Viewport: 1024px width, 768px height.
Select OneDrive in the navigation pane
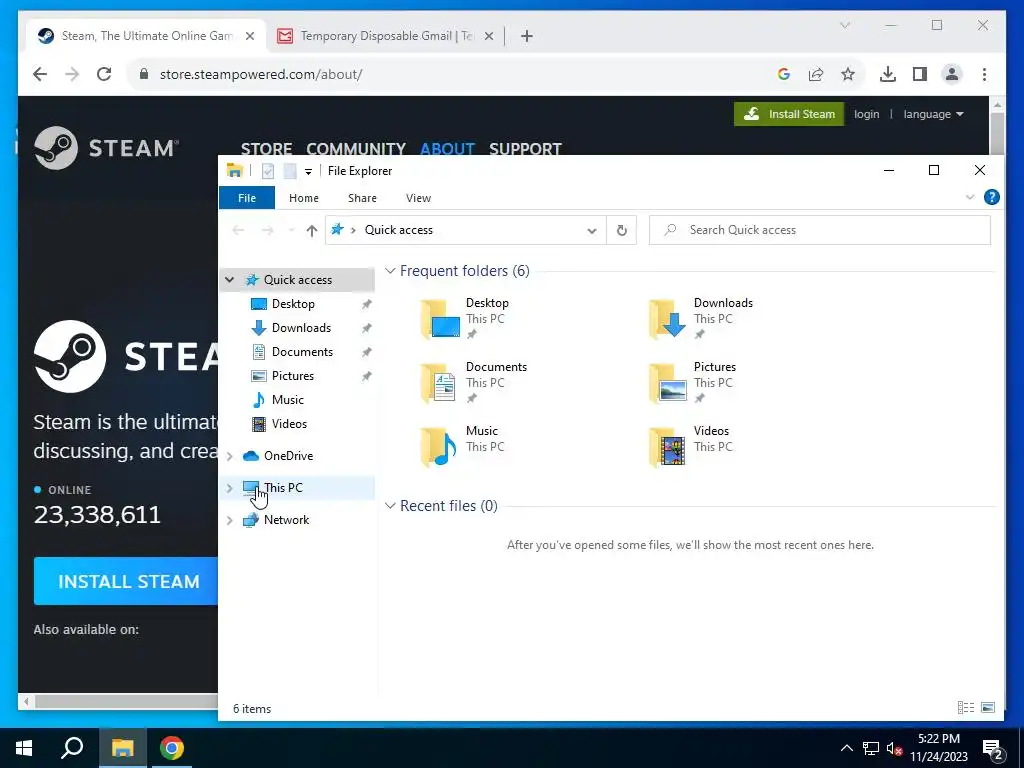288,456
